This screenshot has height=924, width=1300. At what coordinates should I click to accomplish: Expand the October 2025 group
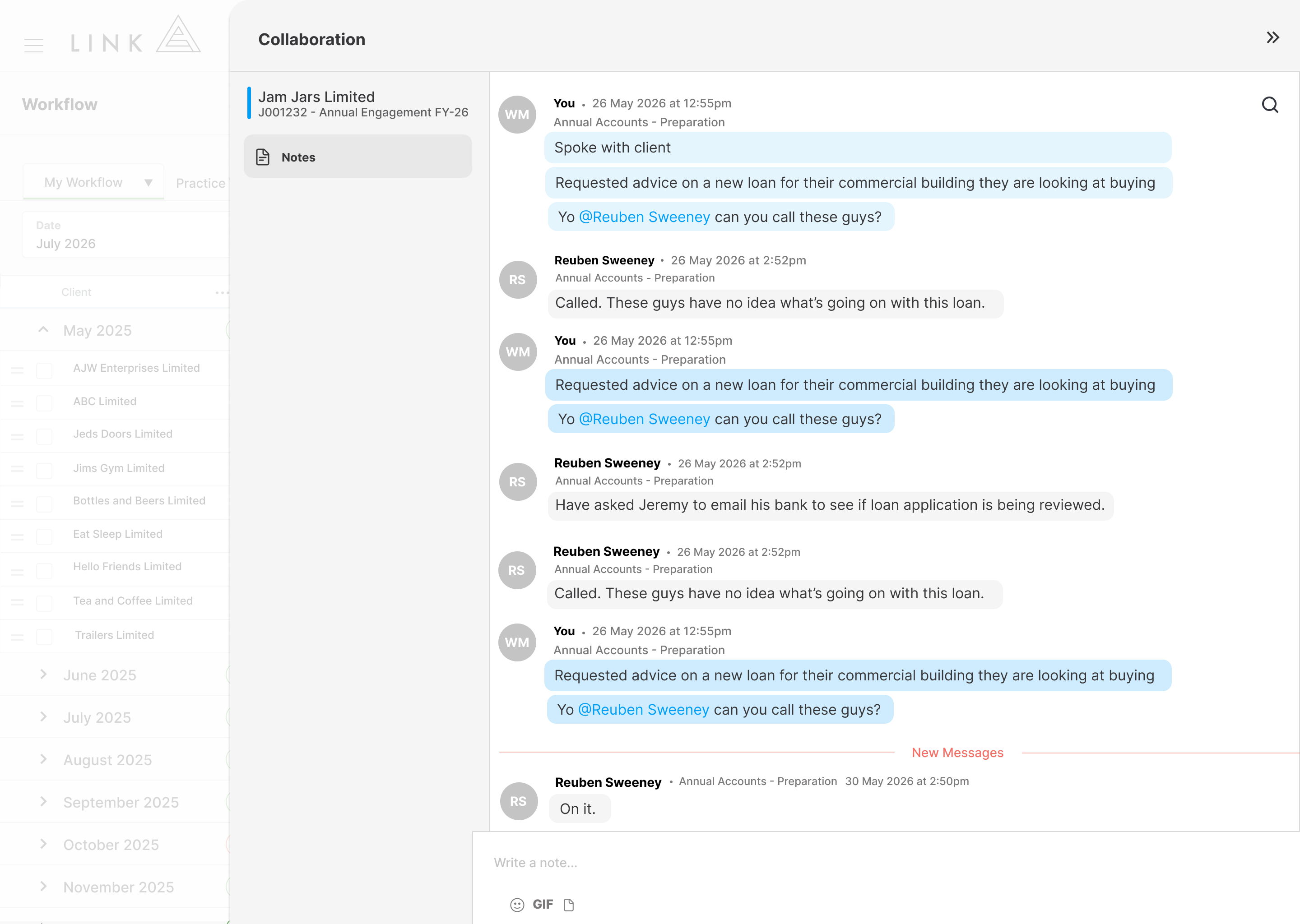click(x=43, y=844)
